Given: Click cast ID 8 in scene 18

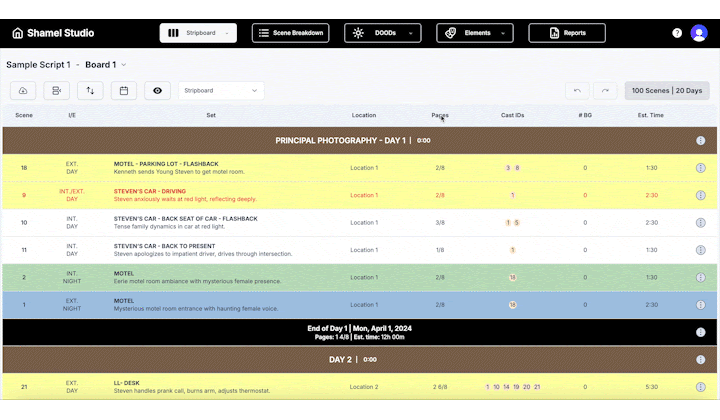Looking at the screenshot, I should click(x=517, y=168).
